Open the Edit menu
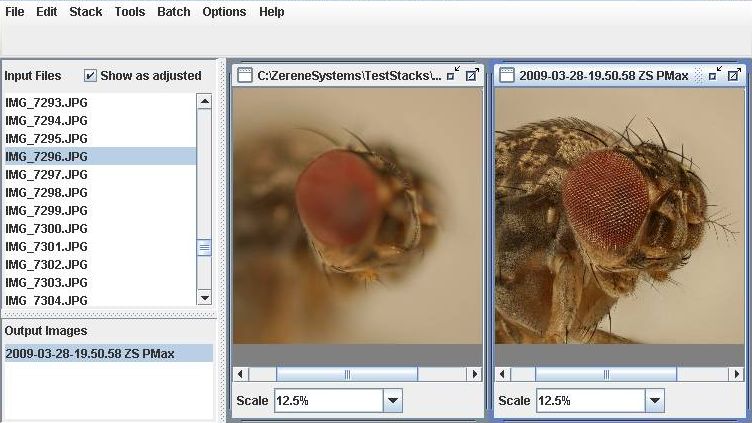752x423 pixels. click(x=47, y=12)
